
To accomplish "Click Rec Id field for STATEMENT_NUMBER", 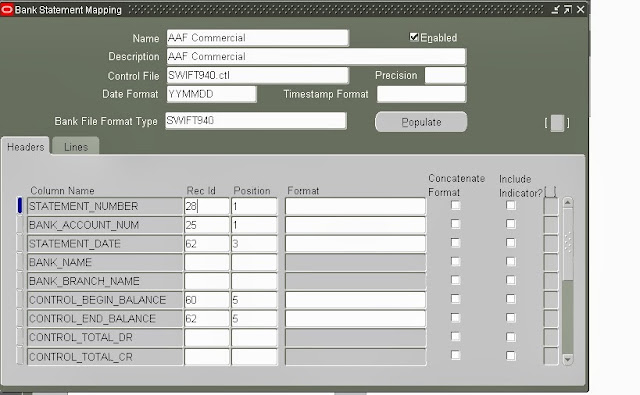I will point(207,206).
